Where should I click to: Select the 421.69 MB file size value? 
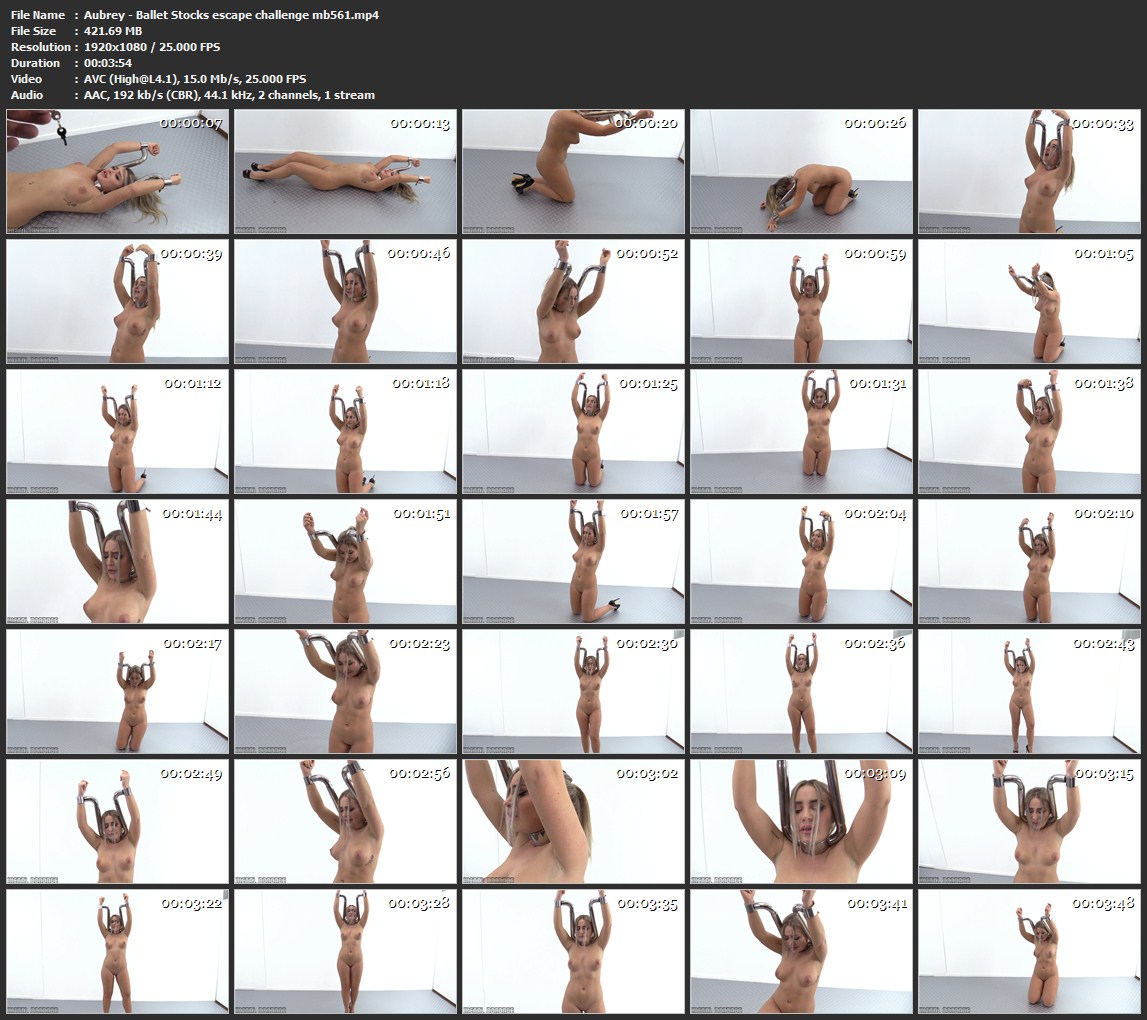[x=114, y=31]
